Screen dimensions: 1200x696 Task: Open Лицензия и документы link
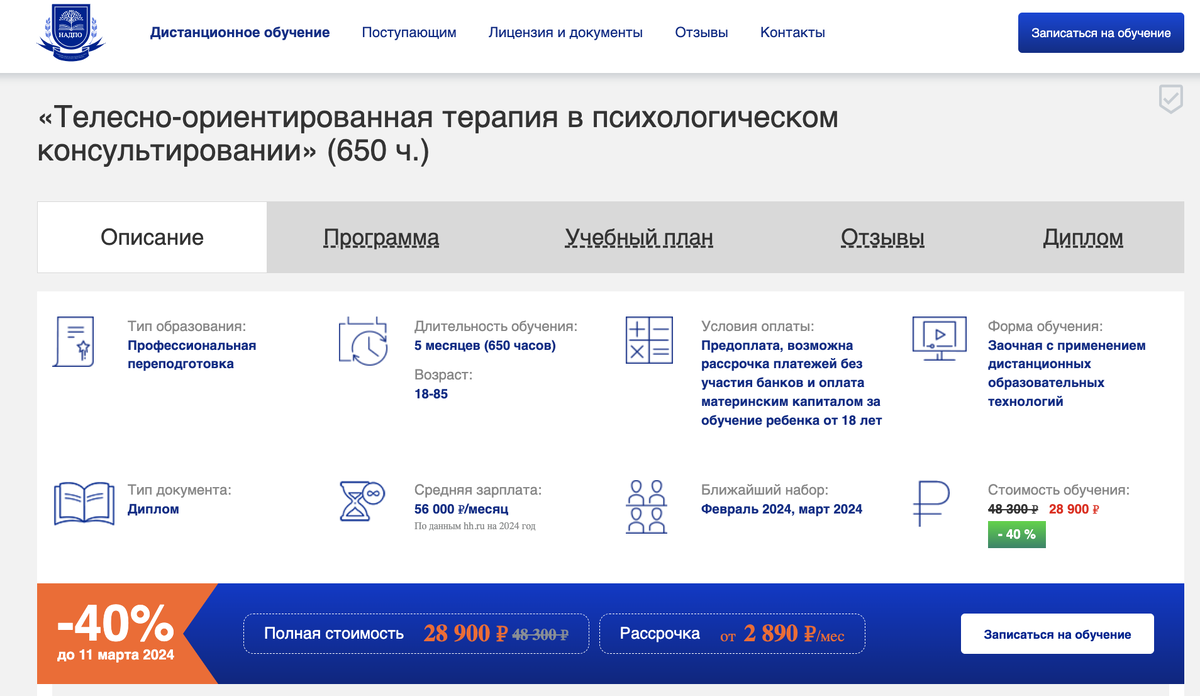pyautogui.click(x=566, y=32)
